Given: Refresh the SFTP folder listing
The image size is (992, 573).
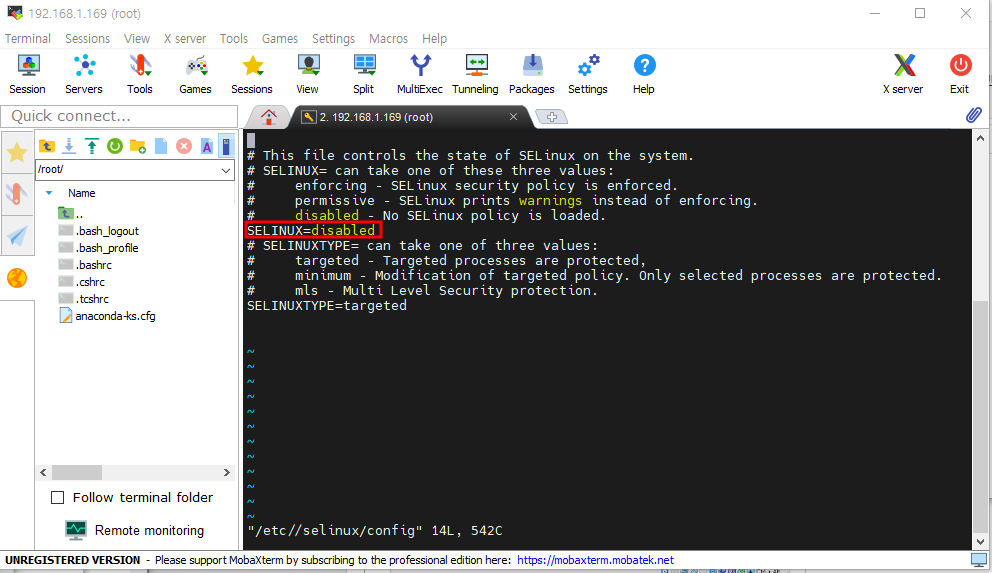Looking at the screenshot, I should pyautogui.click(x=115, y=146).
